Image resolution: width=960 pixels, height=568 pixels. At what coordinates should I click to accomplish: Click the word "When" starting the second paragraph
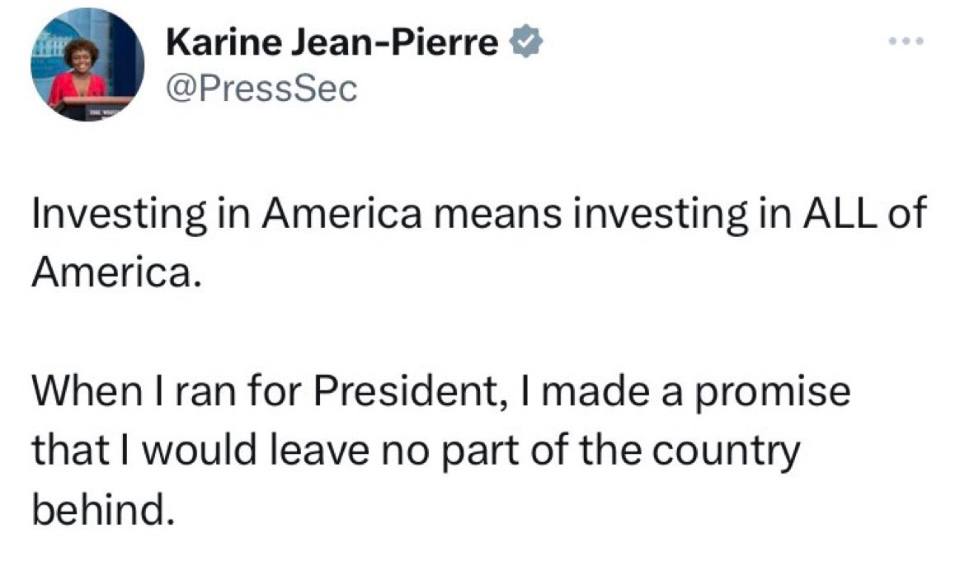pyautogui.click(x=80, y=390)
